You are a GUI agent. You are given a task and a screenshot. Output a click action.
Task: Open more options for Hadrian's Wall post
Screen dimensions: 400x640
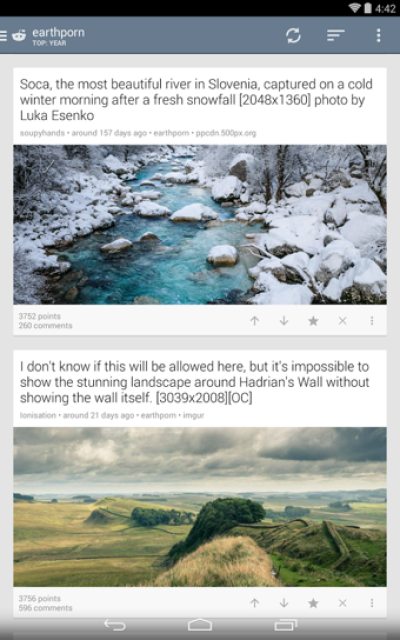[x=372, y=603]
